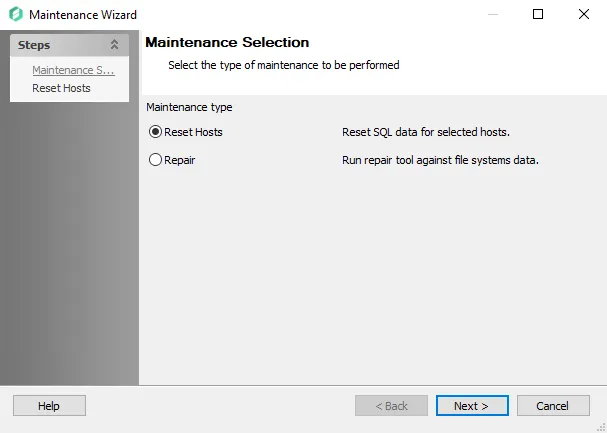Click the Maintenance Wizard app icon
Screen dimensions: 607x433
coord(16,14)
